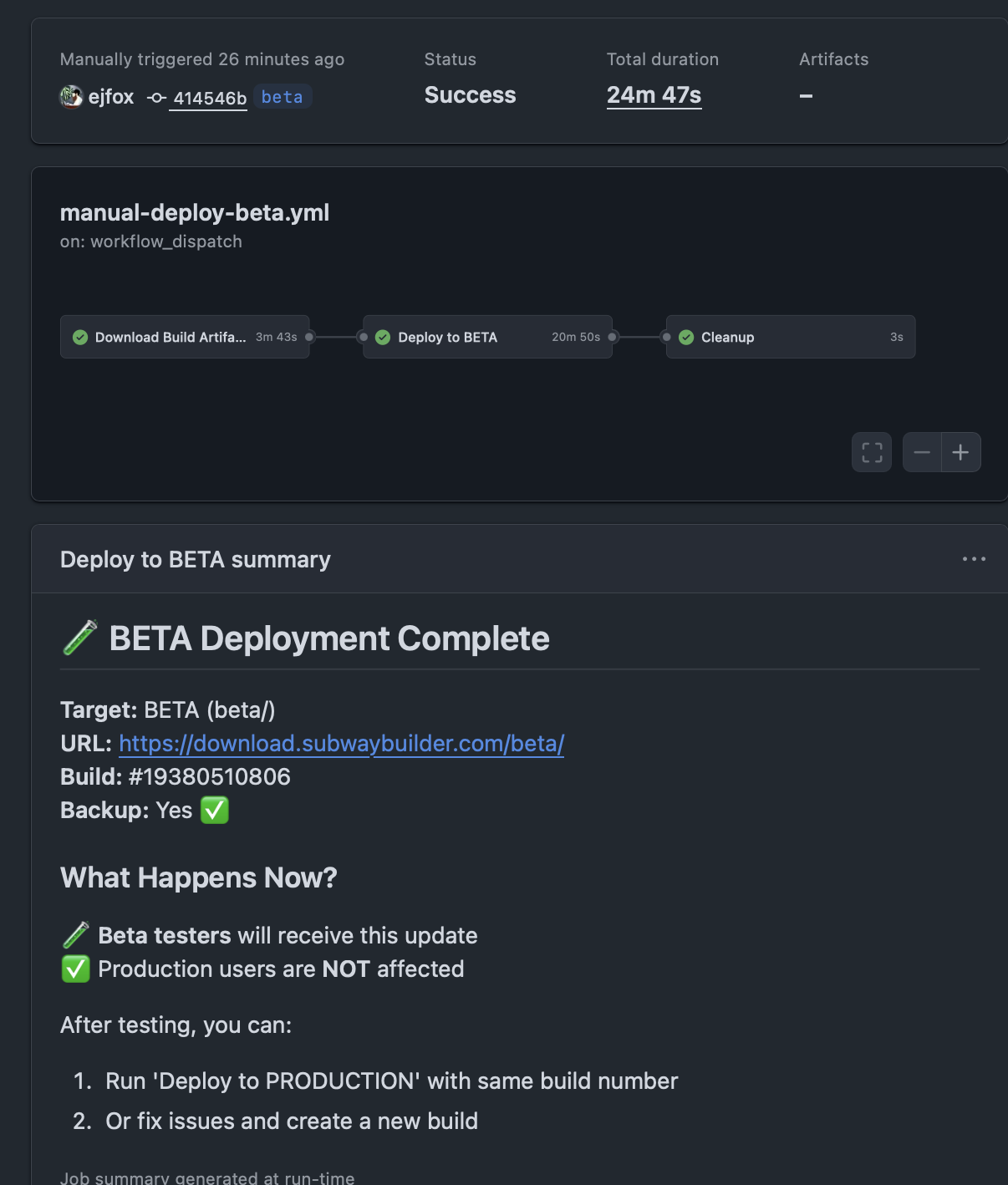This screenshot has height=1185, width=1008.
Task: Open the download.subwaybuilder.com/beta link
Action: pos(341,743)
